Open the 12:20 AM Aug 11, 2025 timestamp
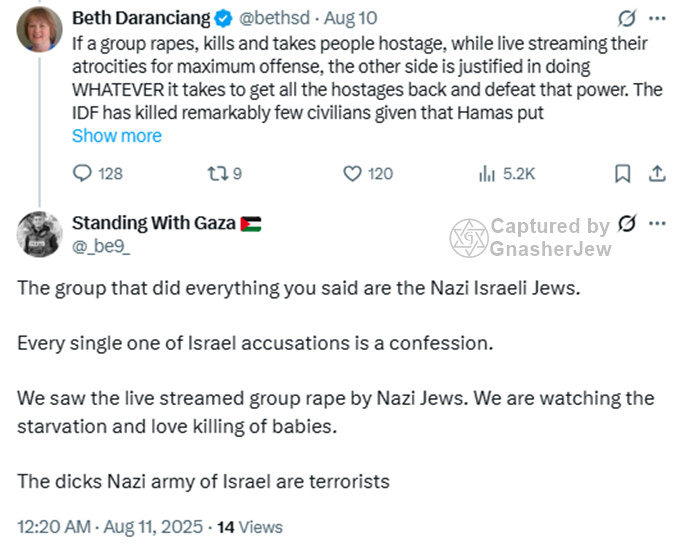Viewport: 680px width, 551px height. [110, 526]
